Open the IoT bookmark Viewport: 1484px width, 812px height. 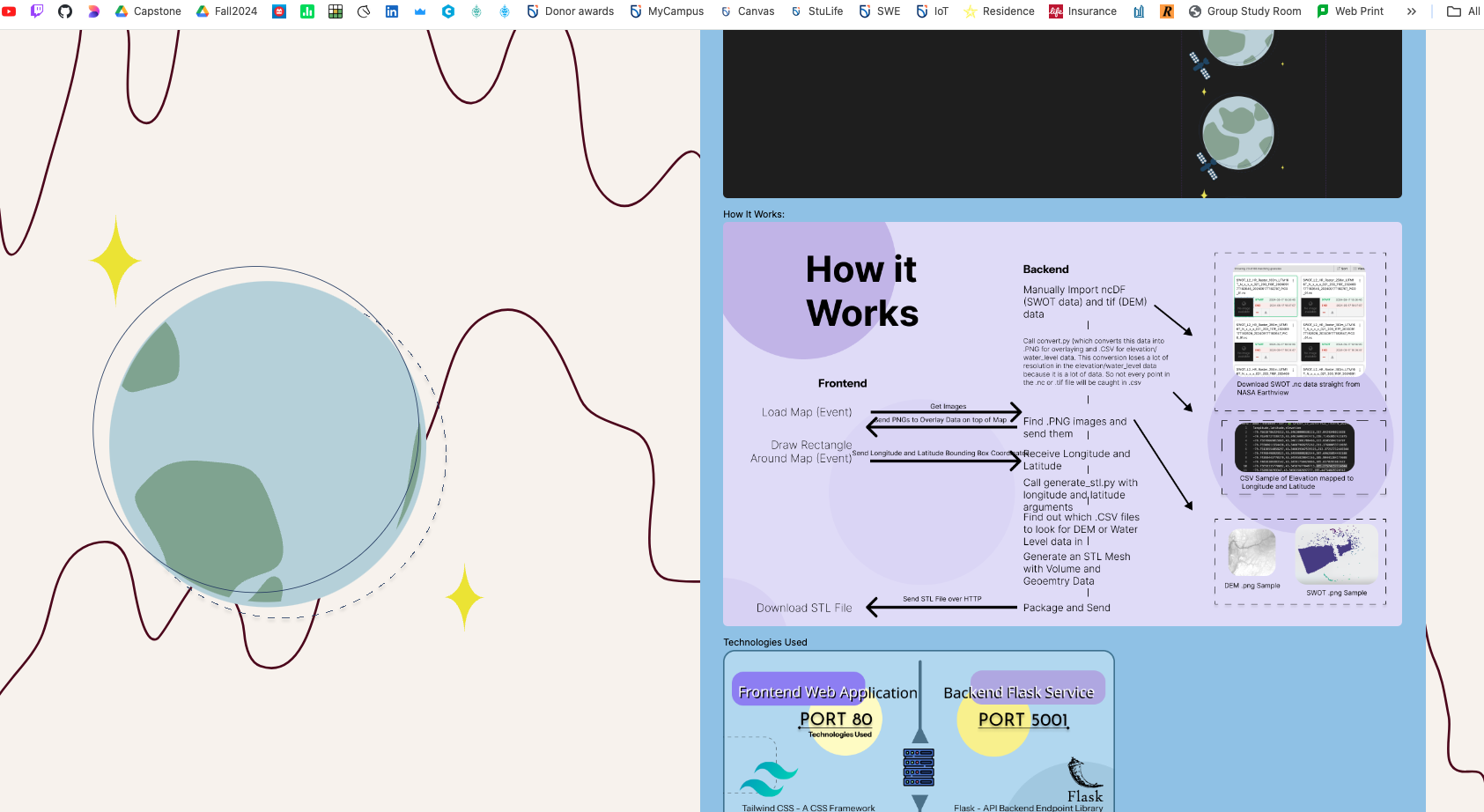click(x=932, y=11)
